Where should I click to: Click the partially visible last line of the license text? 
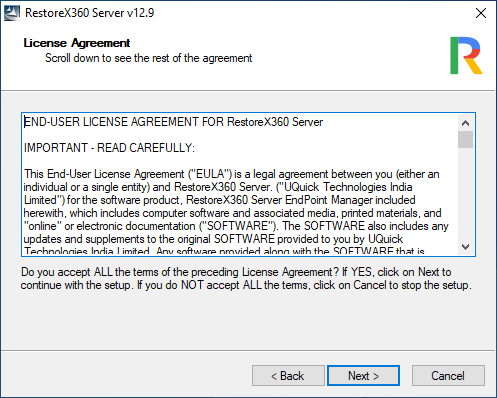point(224,251)
